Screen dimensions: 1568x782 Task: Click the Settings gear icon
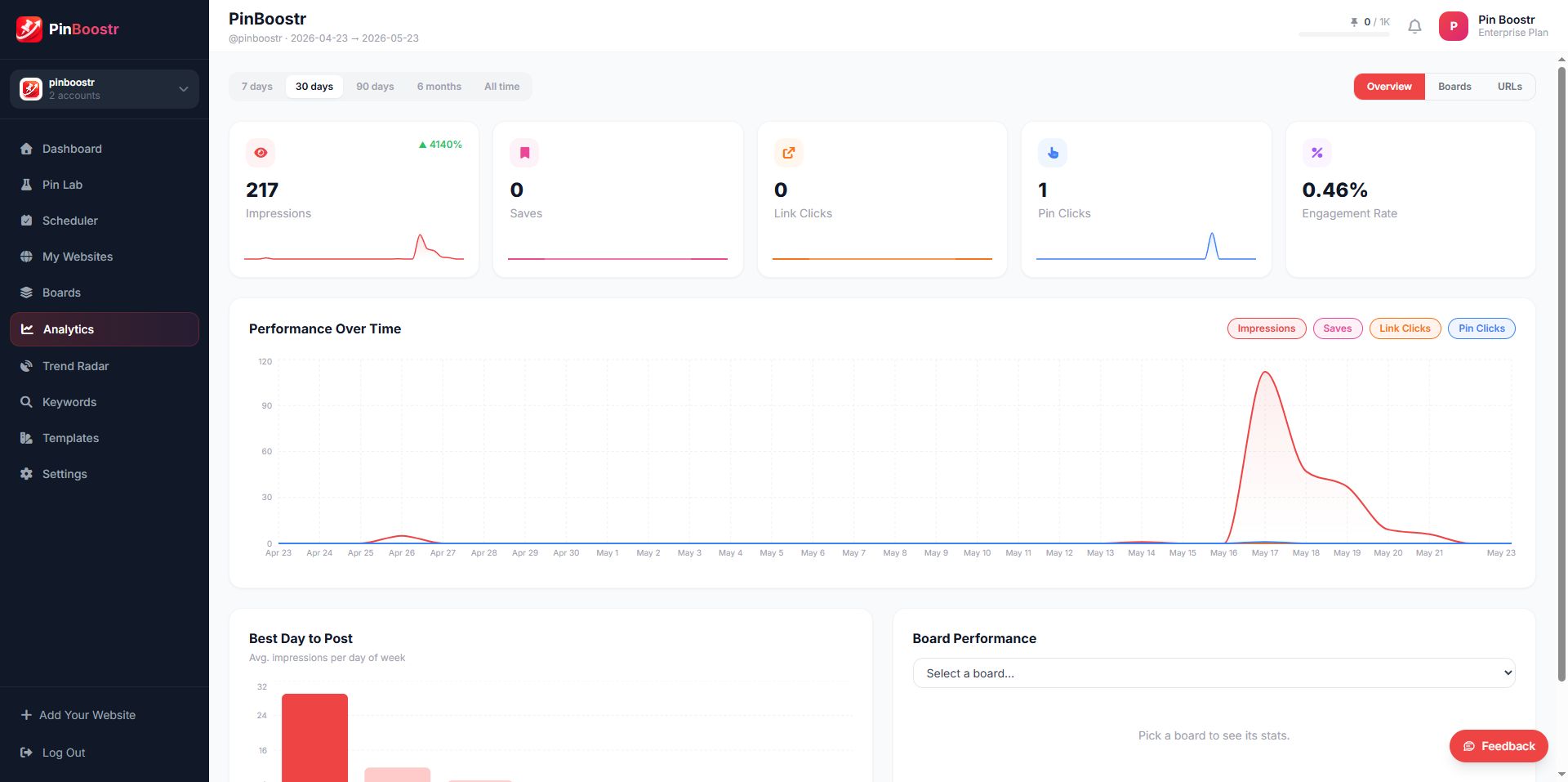pyautogui.click(x=26, y=474)
